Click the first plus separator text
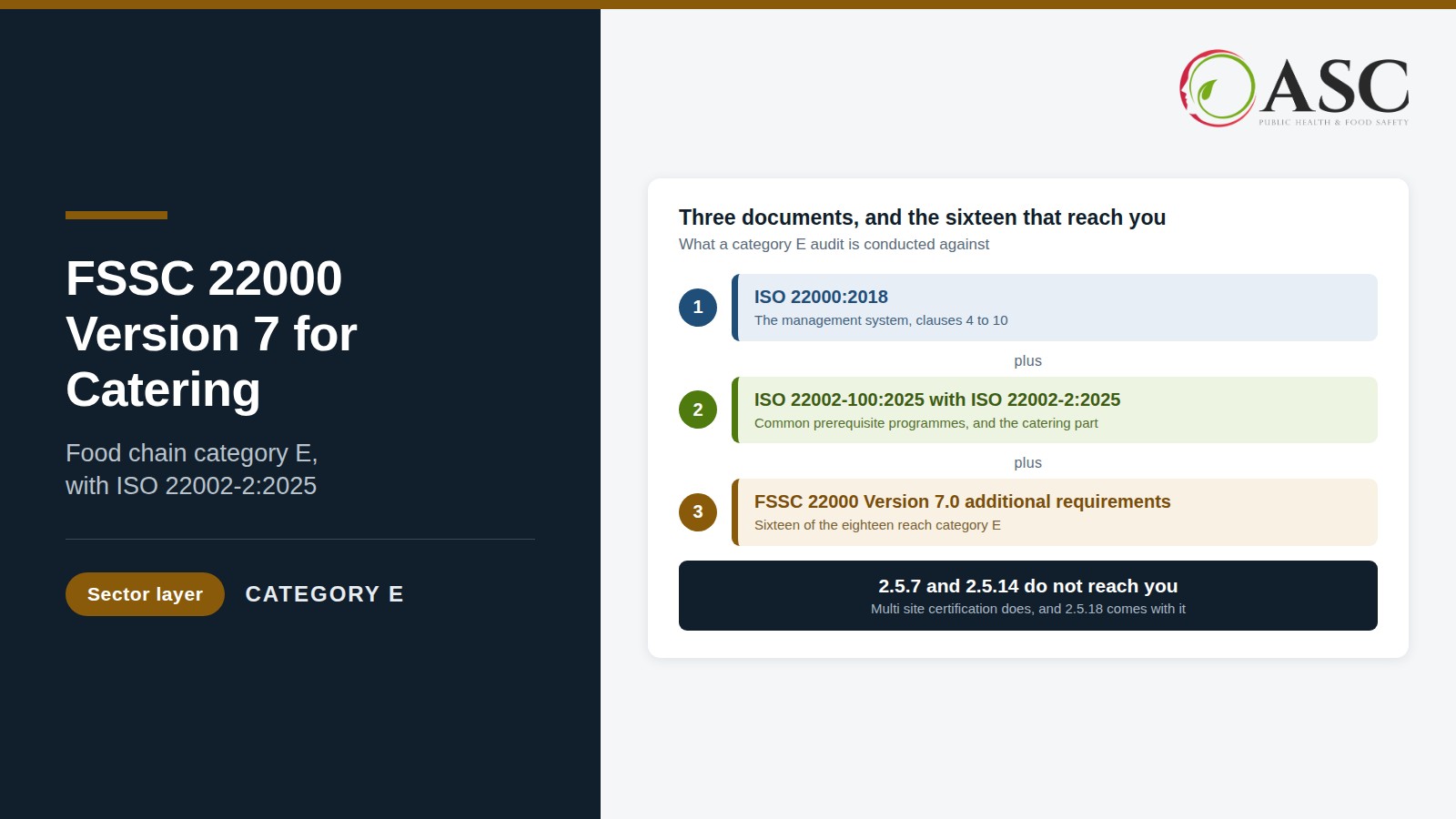Image resolution: width=1456 pixels, height=819 pixels. click(1028, 360)
